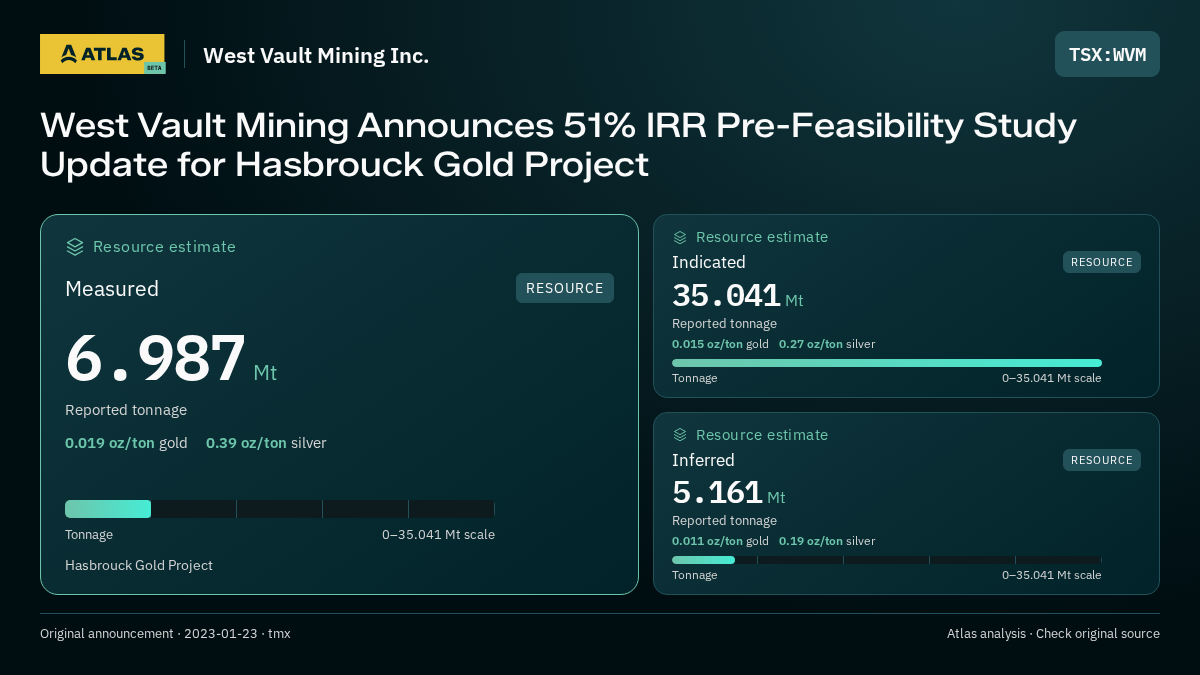Click the Measured tonnage progress bar

[280, 509]
